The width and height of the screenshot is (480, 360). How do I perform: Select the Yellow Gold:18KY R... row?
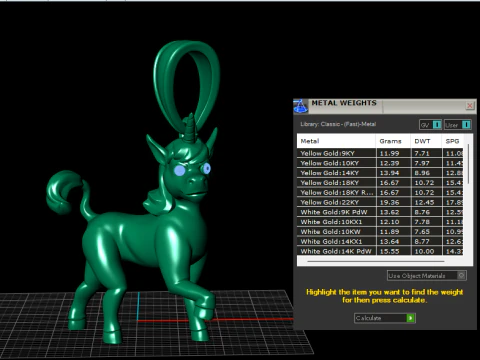tap(380, 192)
